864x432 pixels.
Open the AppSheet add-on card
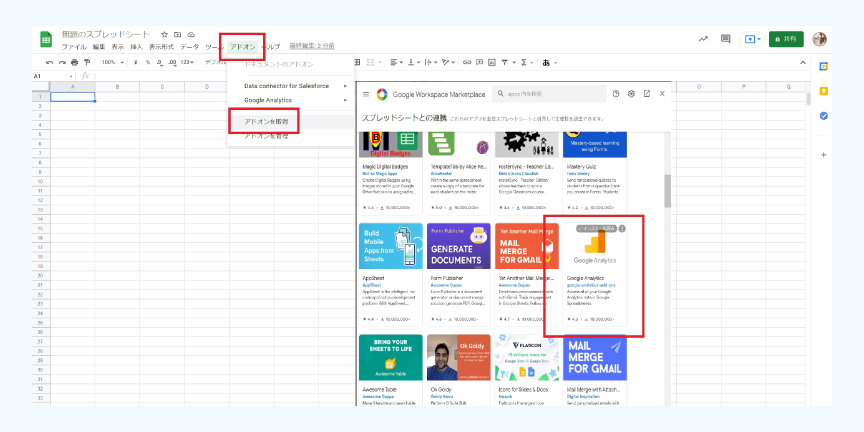(391, 274)
